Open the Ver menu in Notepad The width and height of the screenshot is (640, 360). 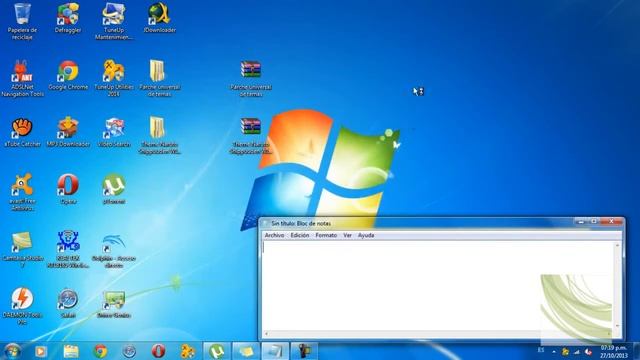[347, 235]
